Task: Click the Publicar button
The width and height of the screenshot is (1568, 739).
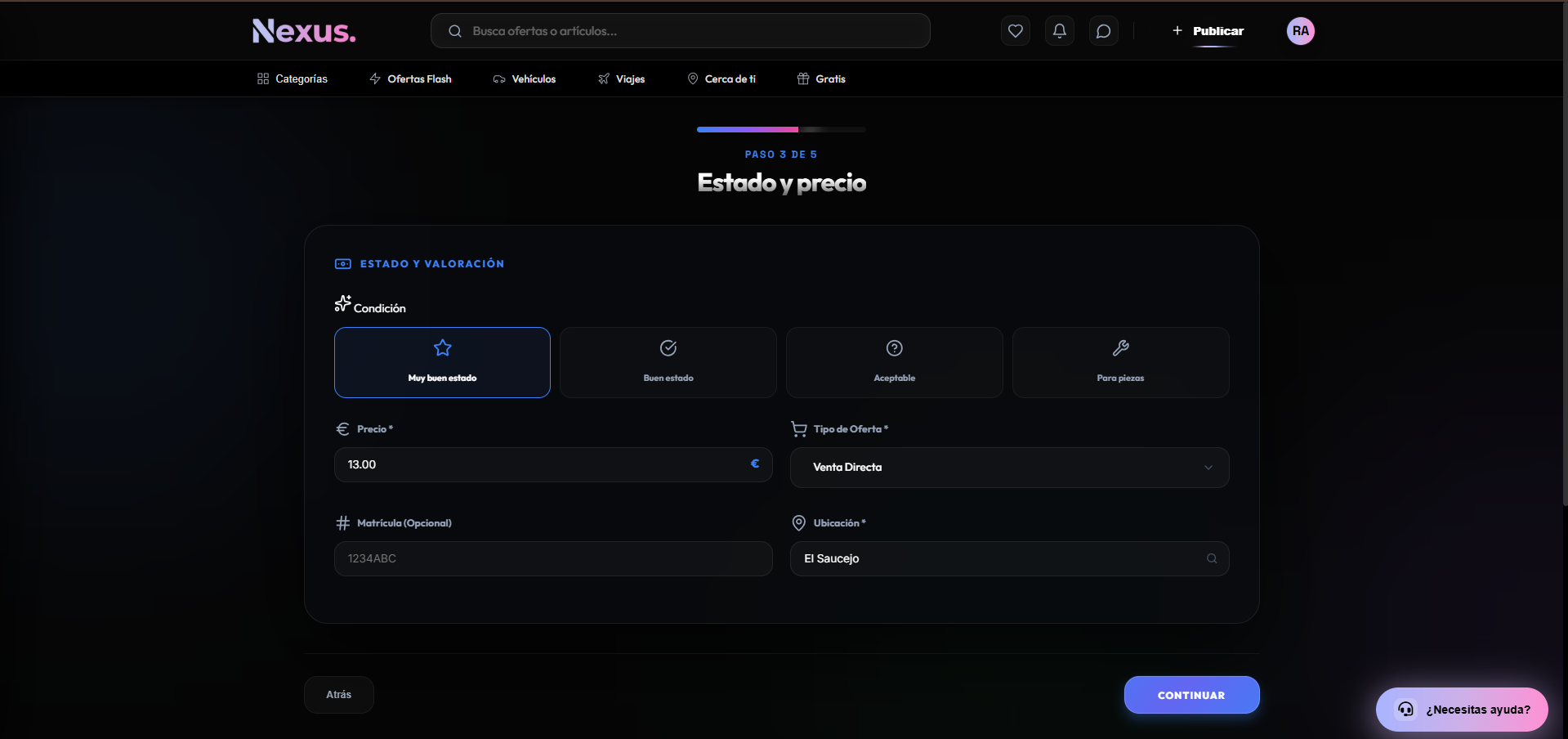Action: click(x=1208, y=31)
